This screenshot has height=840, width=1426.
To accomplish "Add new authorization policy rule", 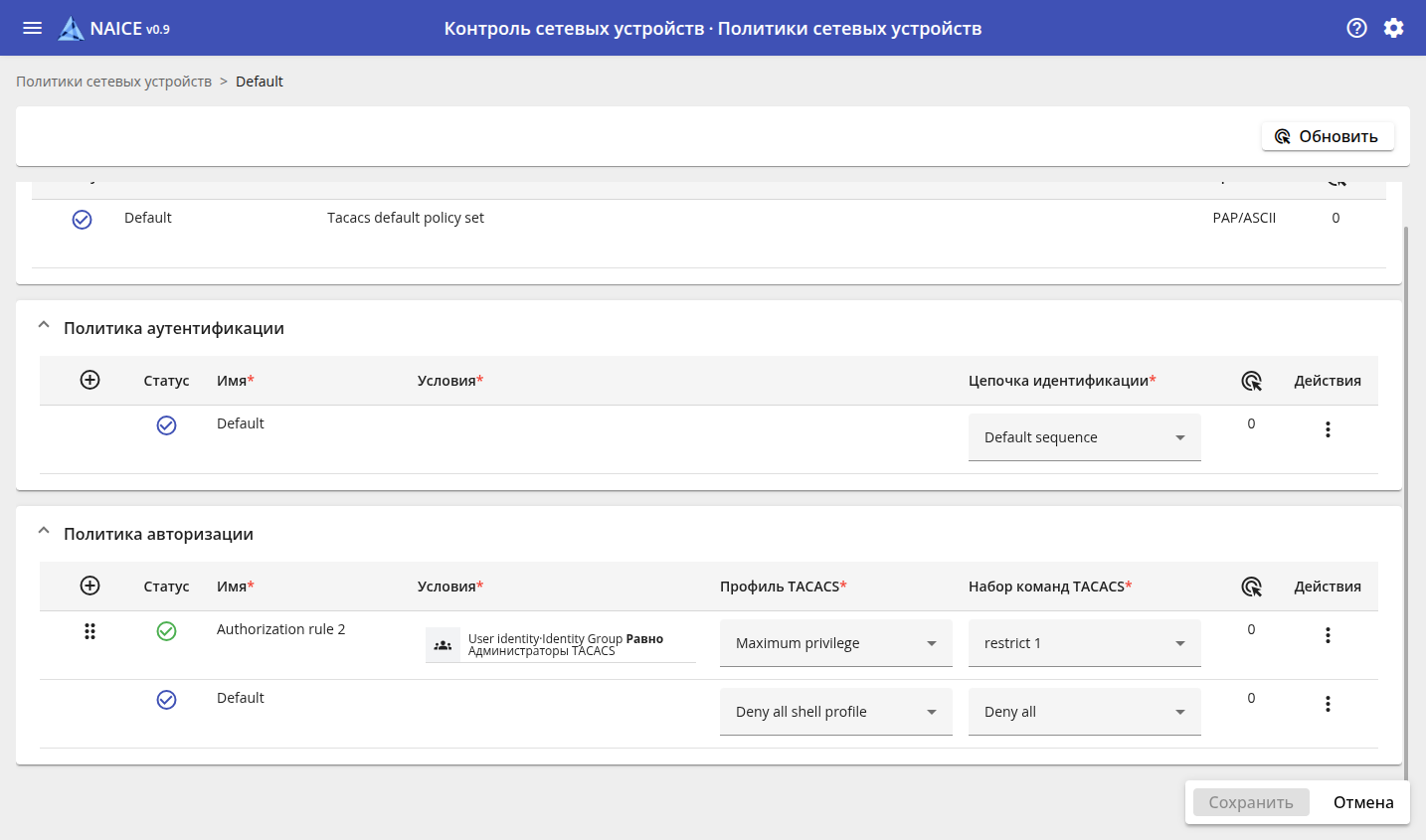I will click(x=89, y=586).
